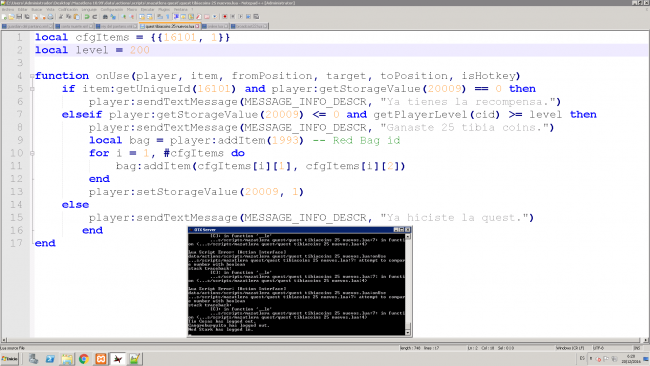Click the Save All toolbar icon
Screen dimensions: 650x366
[x=27, y=17]
